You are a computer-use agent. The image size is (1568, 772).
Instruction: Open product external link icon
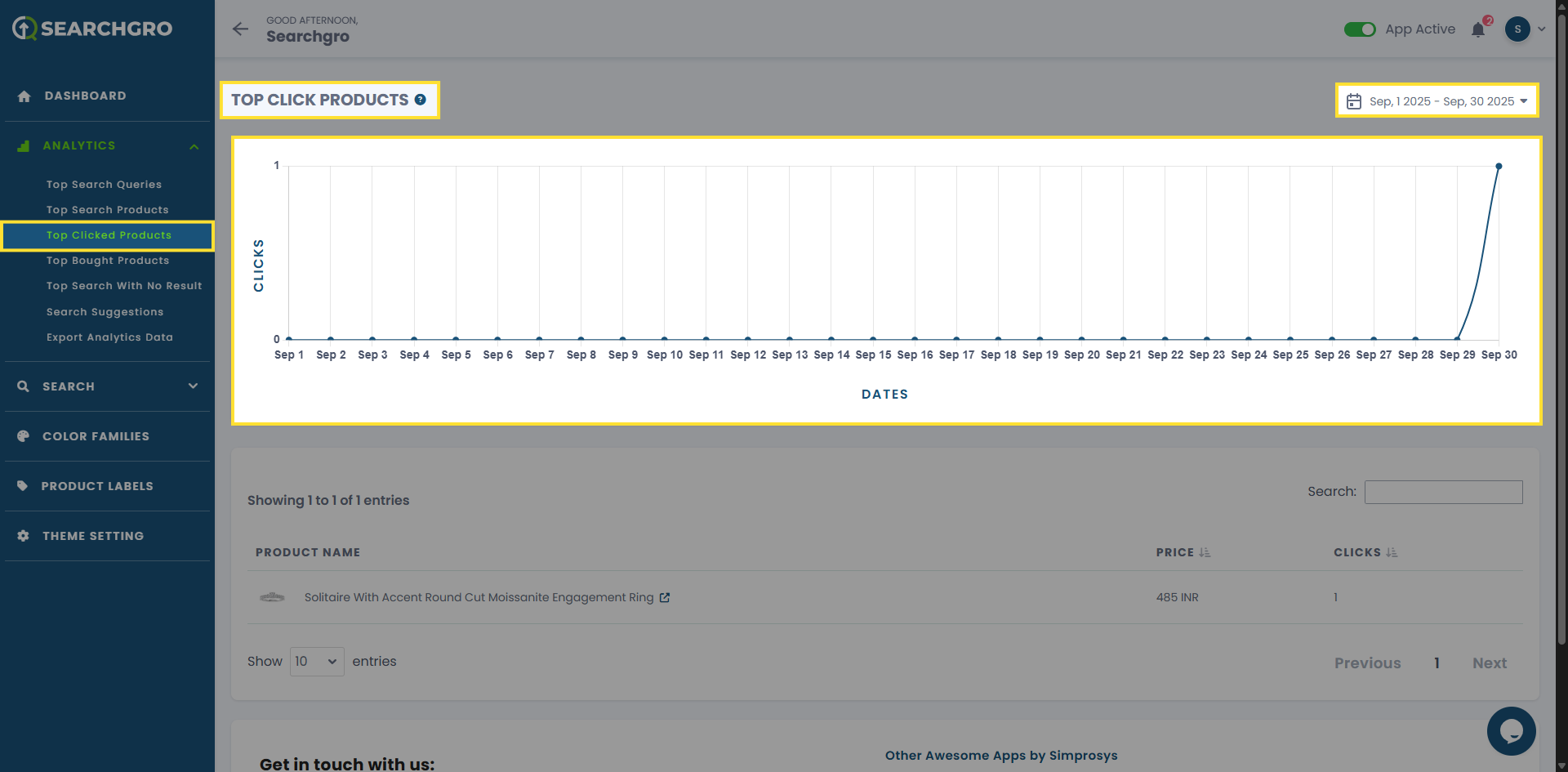pos(665,598)
